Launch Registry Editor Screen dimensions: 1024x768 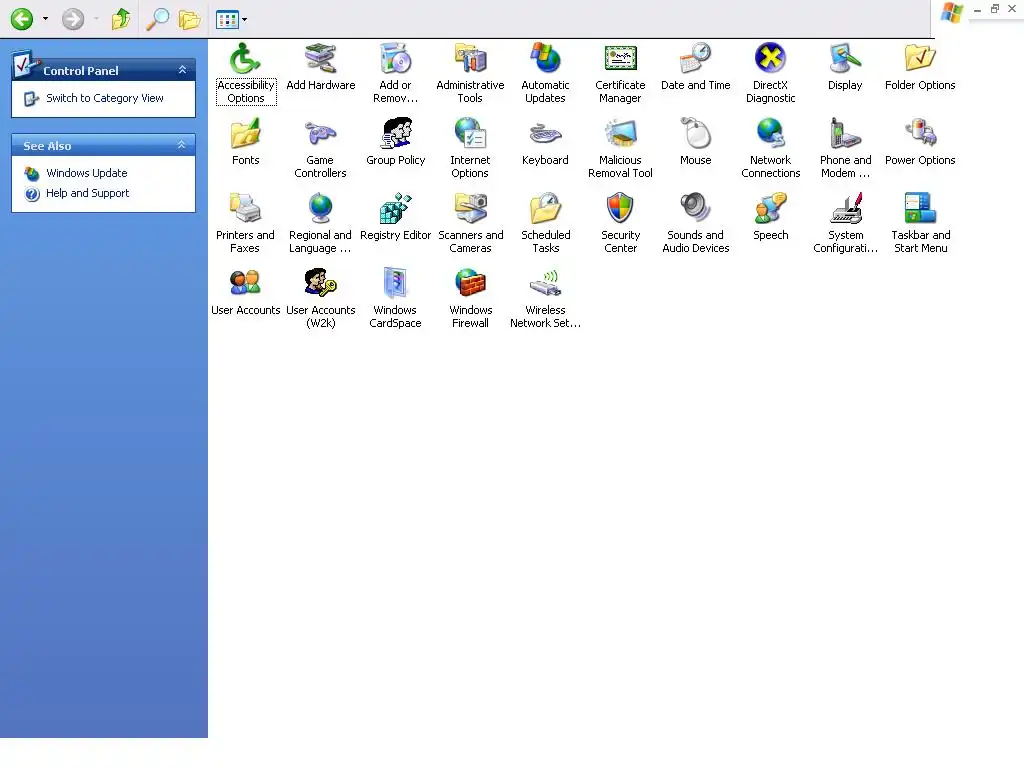click(396, 217)
